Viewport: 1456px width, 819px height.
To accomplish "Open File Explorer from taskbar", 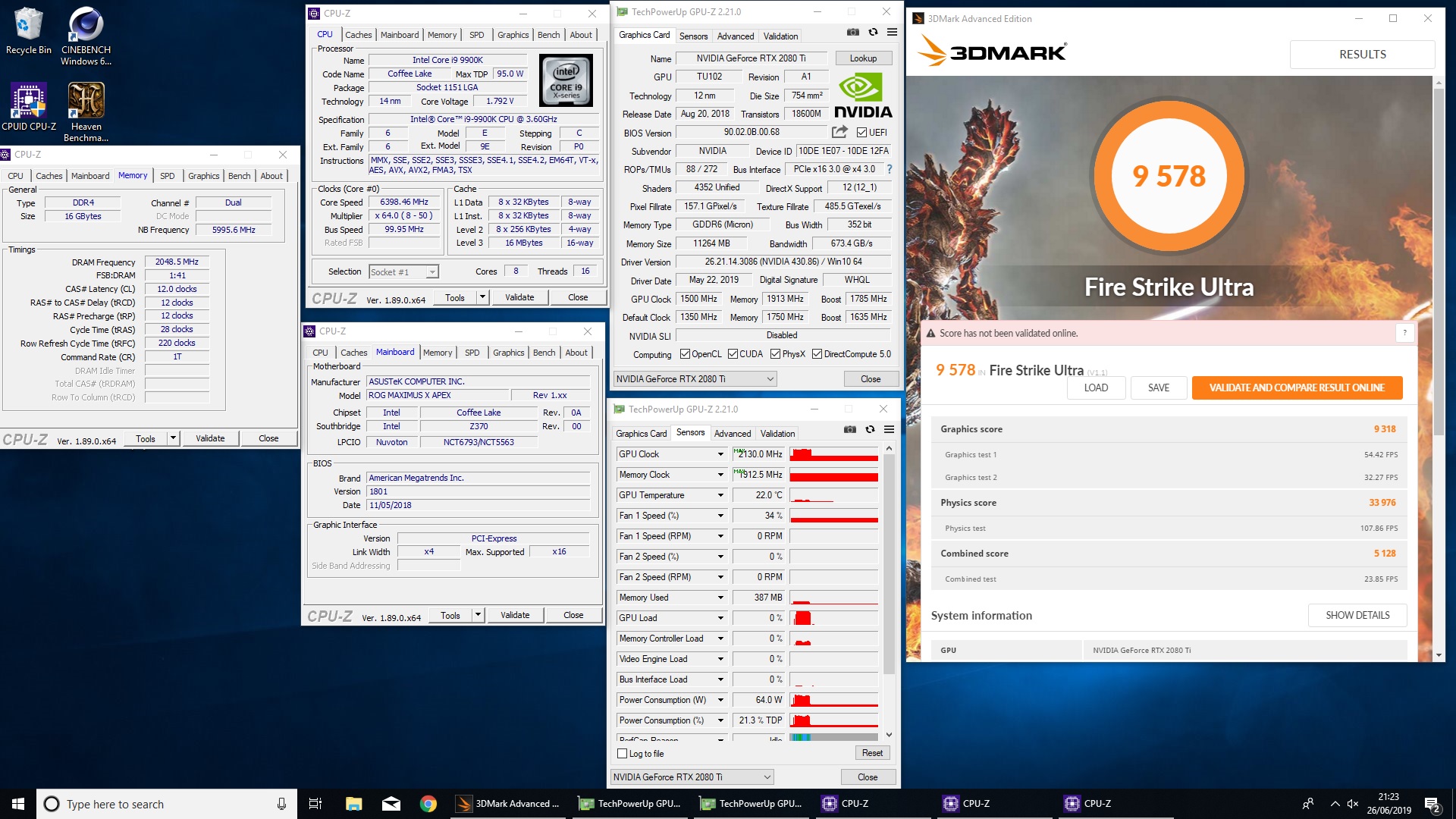I will coord(353,804).
